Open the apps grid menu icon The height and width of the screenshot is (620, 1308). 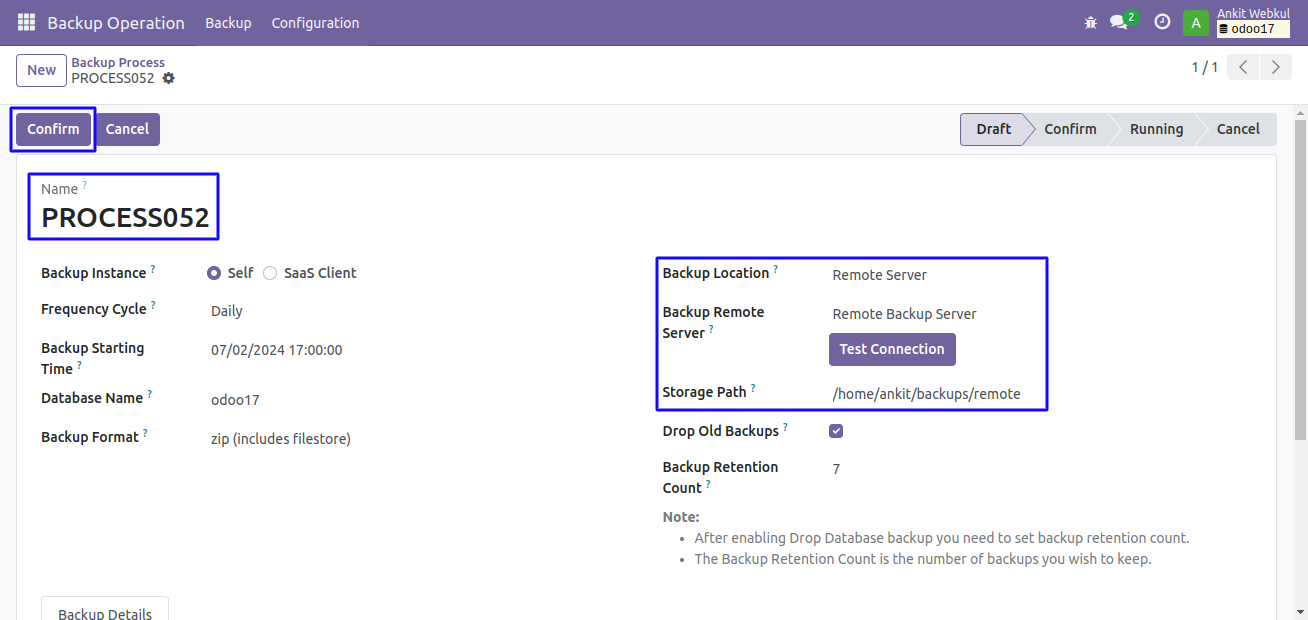(26, 22)
